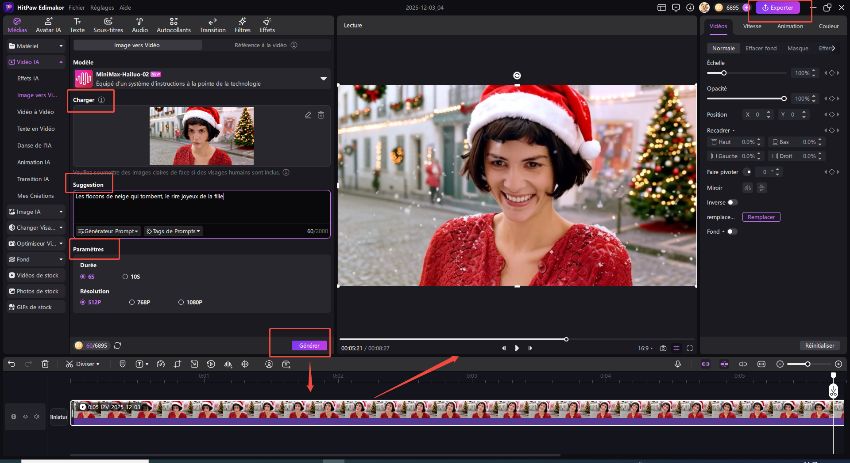Image resolution: width=850 pixels, height=463 pixels.
Task: Click the Générer button
Action: point(310,345)
